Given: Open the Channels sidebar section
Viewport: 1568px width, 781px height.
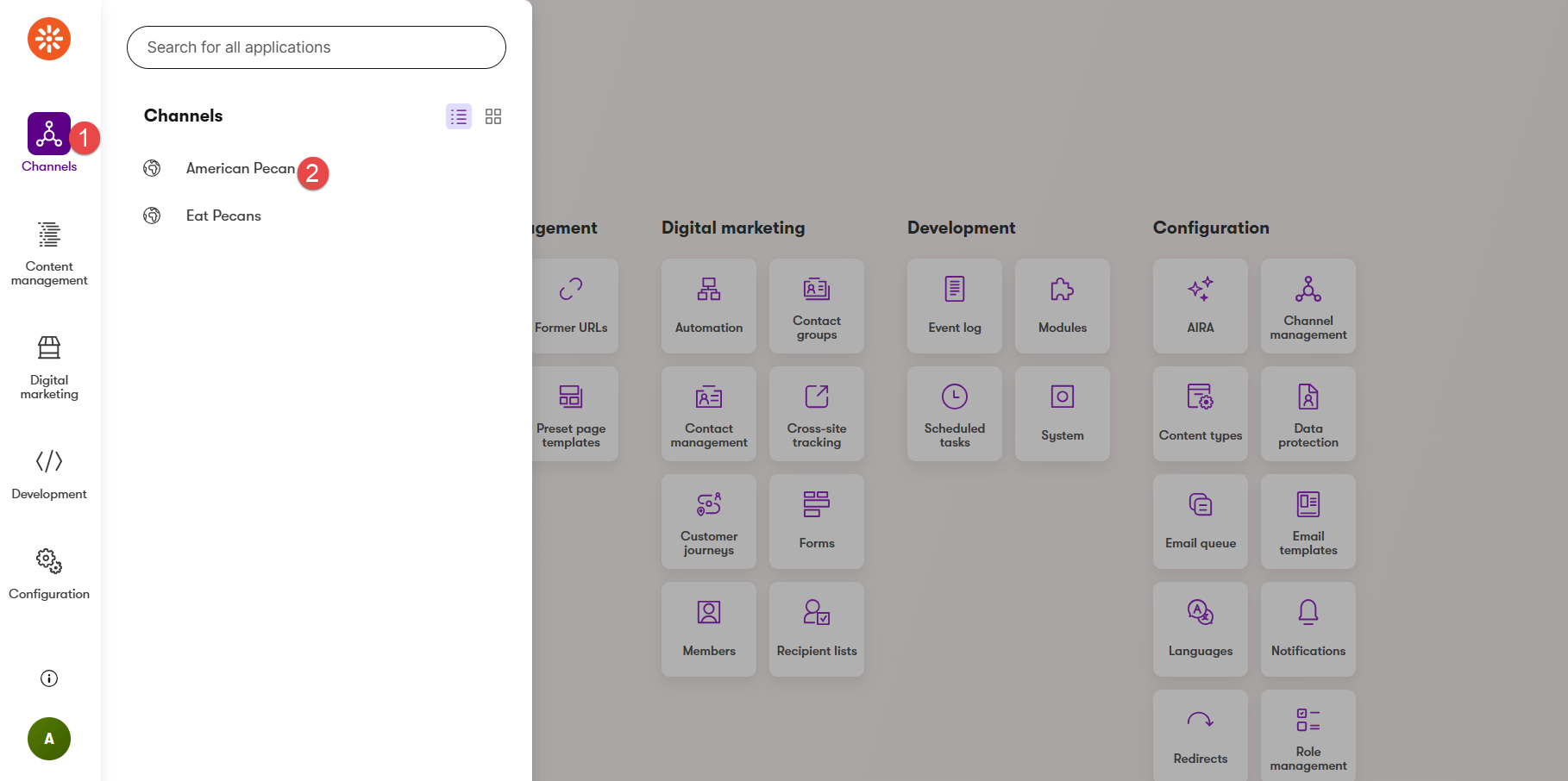Looking at the screenshot, I should click(x=49, y=142).
